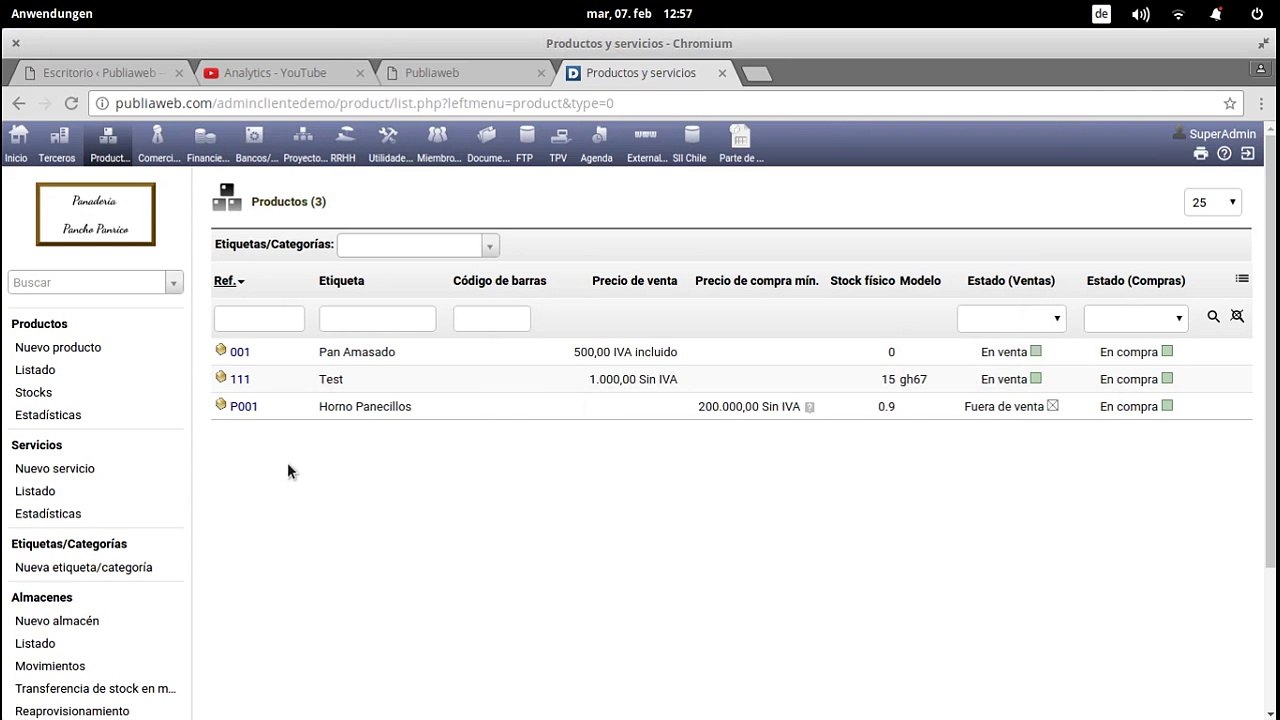
Task: Open the notifications bell in top panel
Action: tap(1217, 14)
